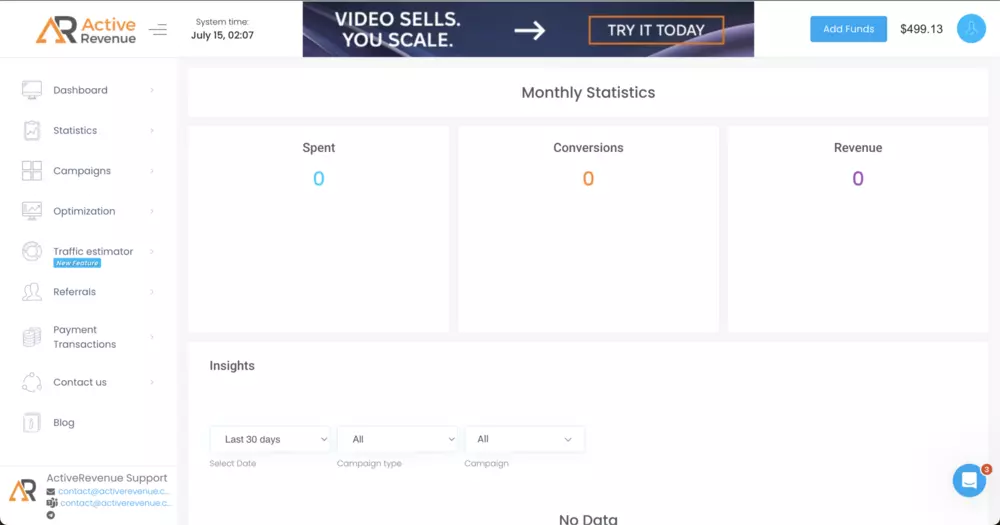Click the ActiveRevenue Support title
The image size is (1000, 525).
(107, 478)
